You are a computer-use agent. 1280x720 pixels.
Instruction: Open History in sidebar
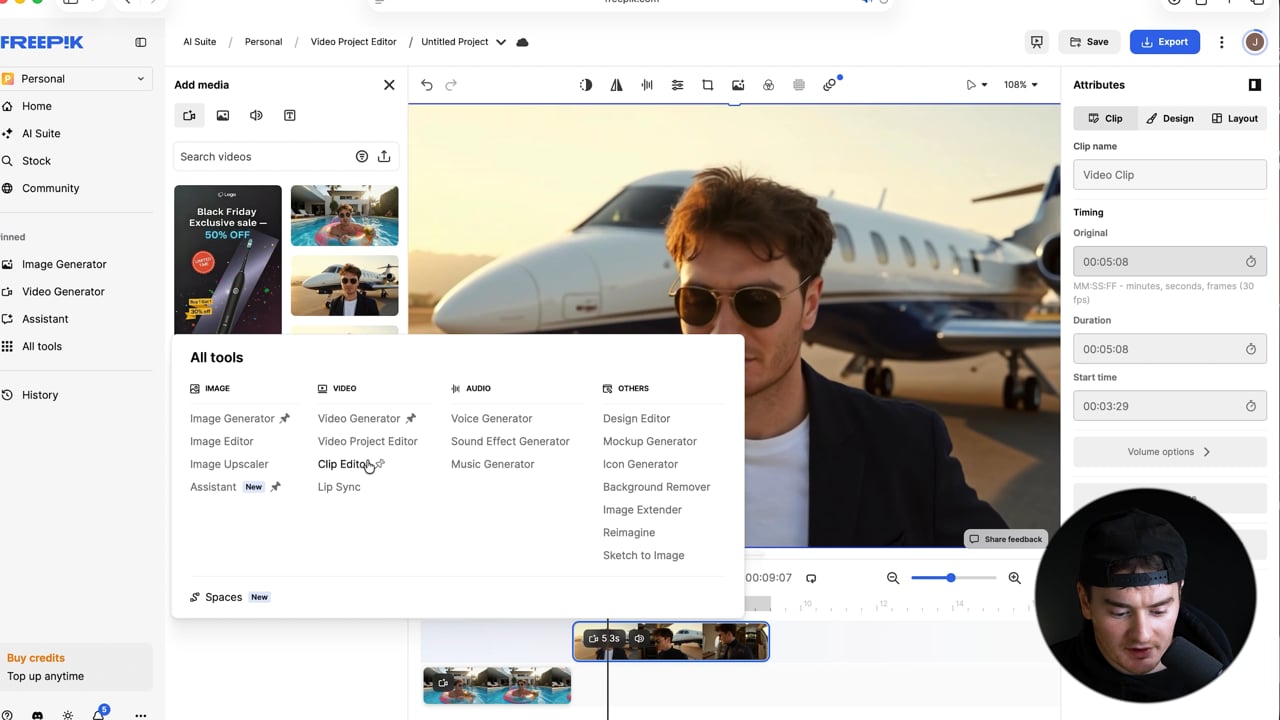40,395
